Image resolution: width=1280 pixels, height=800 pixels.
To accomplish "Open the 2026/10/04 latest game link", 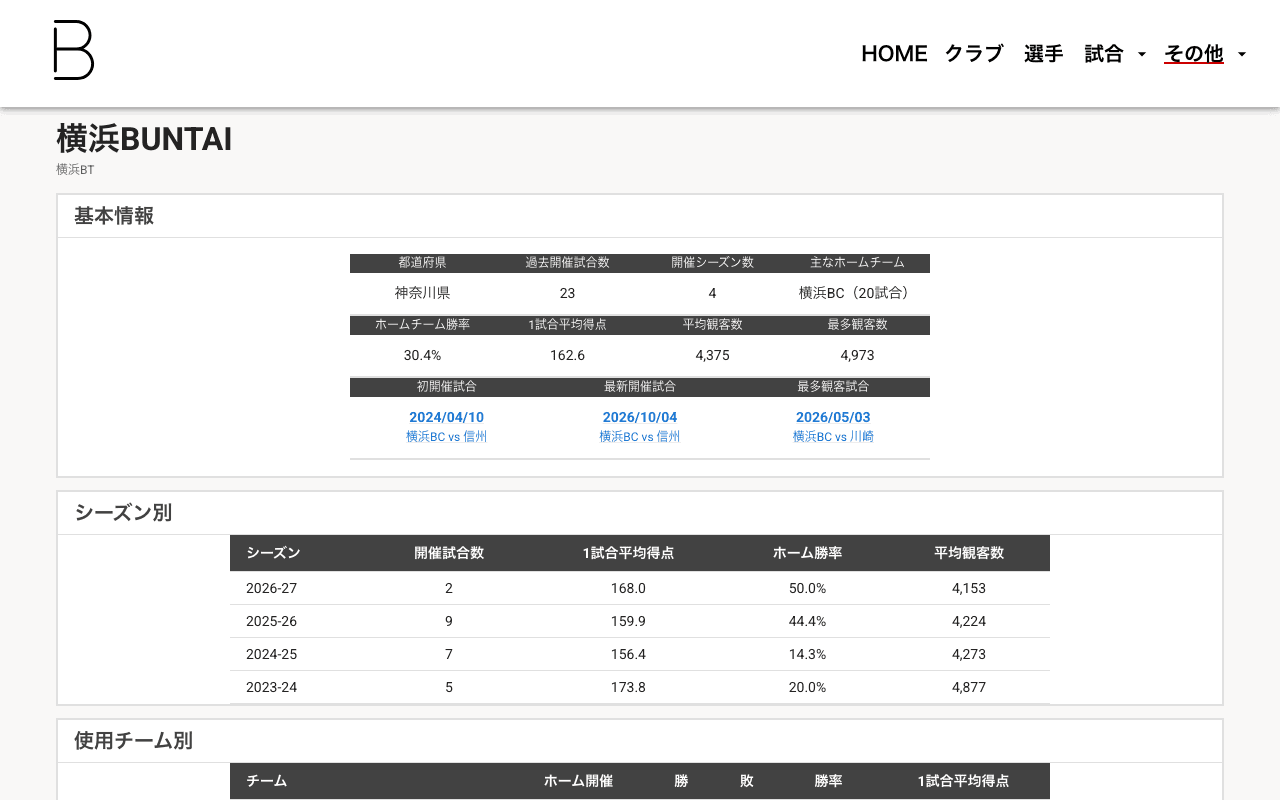I will tap(640, 417).
